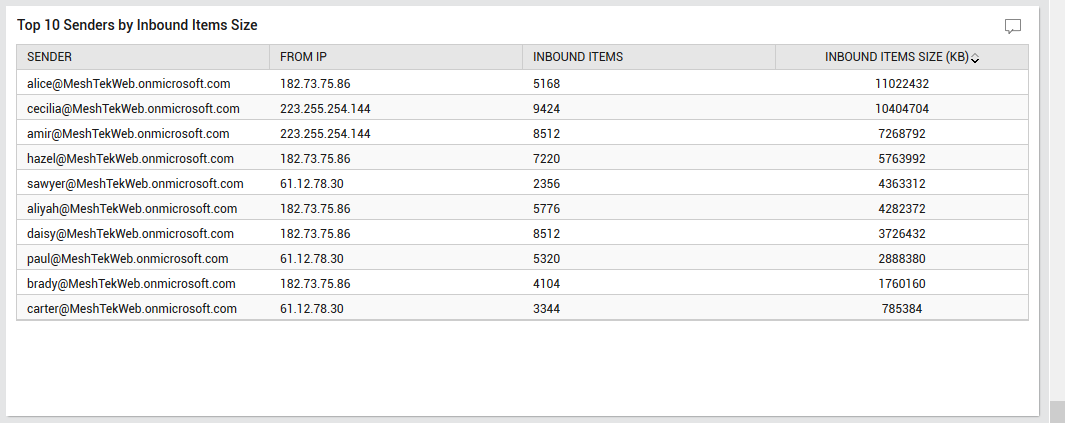Toggle sort arrow on Inbound Items Size
The height and width of the screenshot is (423, 1065).
pyautogui.click(x=975, y=58)
